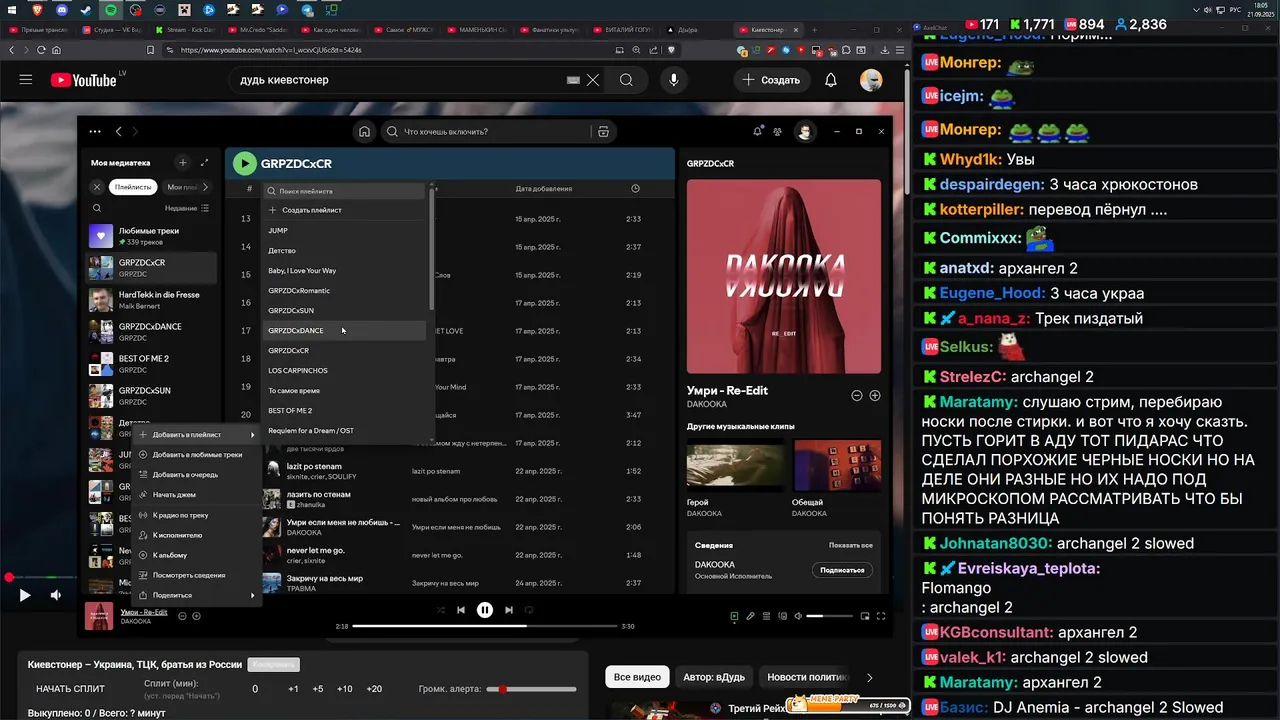Choose Создать плейлист in submenu
The height and width of the screenshot is (720, 1280).
[x=345, y=210]
